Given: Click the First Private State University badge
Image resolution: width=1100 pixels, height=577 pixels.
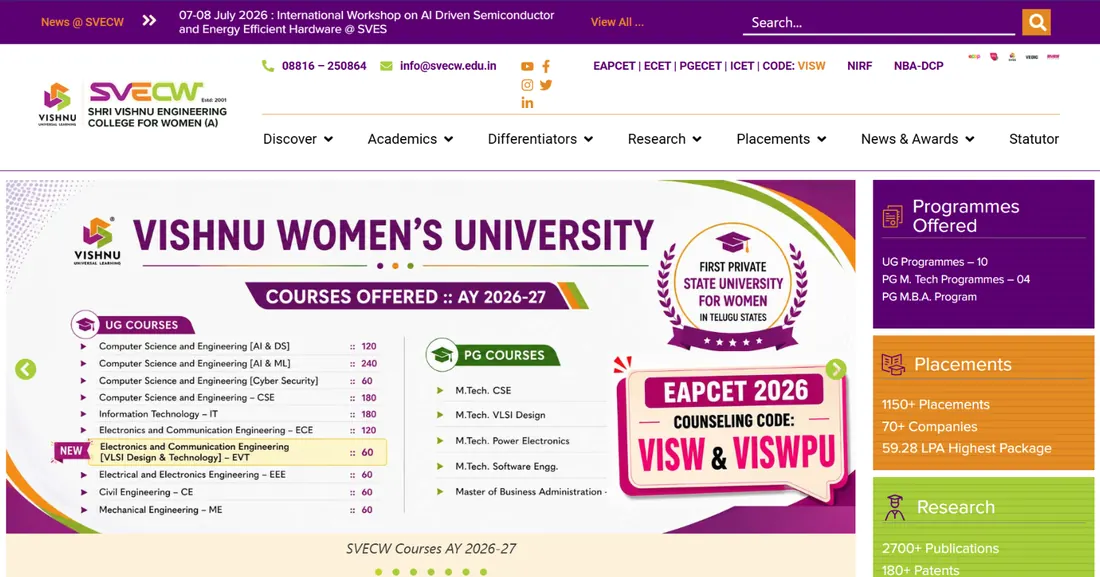Looking at the screenshot, I should [x=732, y=286].
